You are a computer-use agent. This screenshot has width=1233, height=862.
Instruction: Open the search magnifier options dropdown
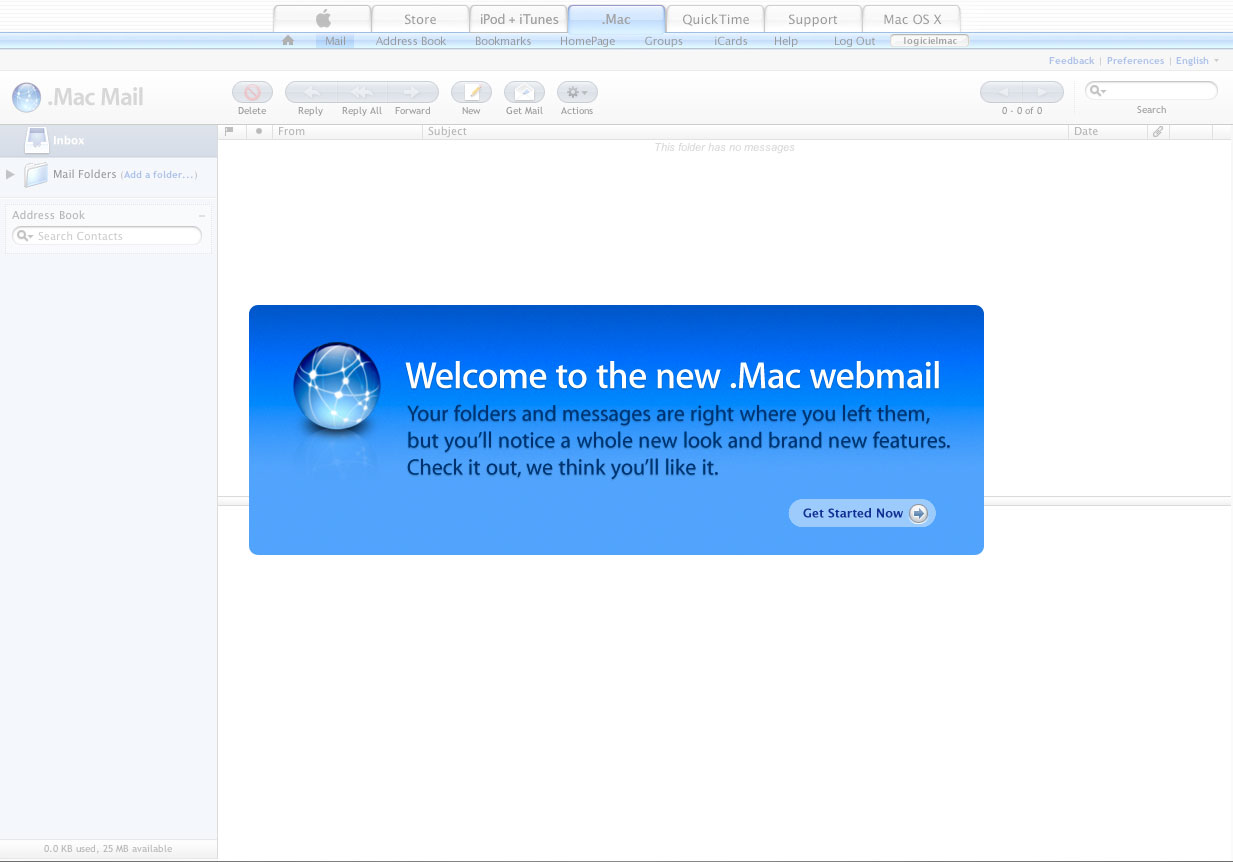point(1097,91)
